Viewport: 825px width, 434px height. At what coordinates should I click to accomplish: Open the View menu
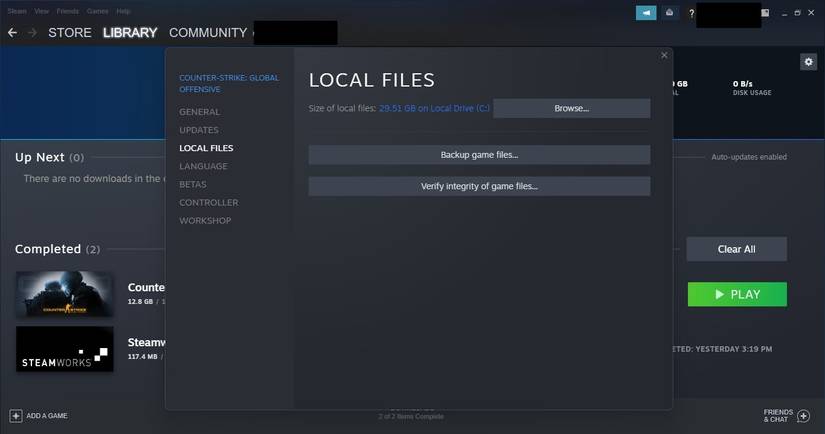pyautogui.click(x=41, y=11)
